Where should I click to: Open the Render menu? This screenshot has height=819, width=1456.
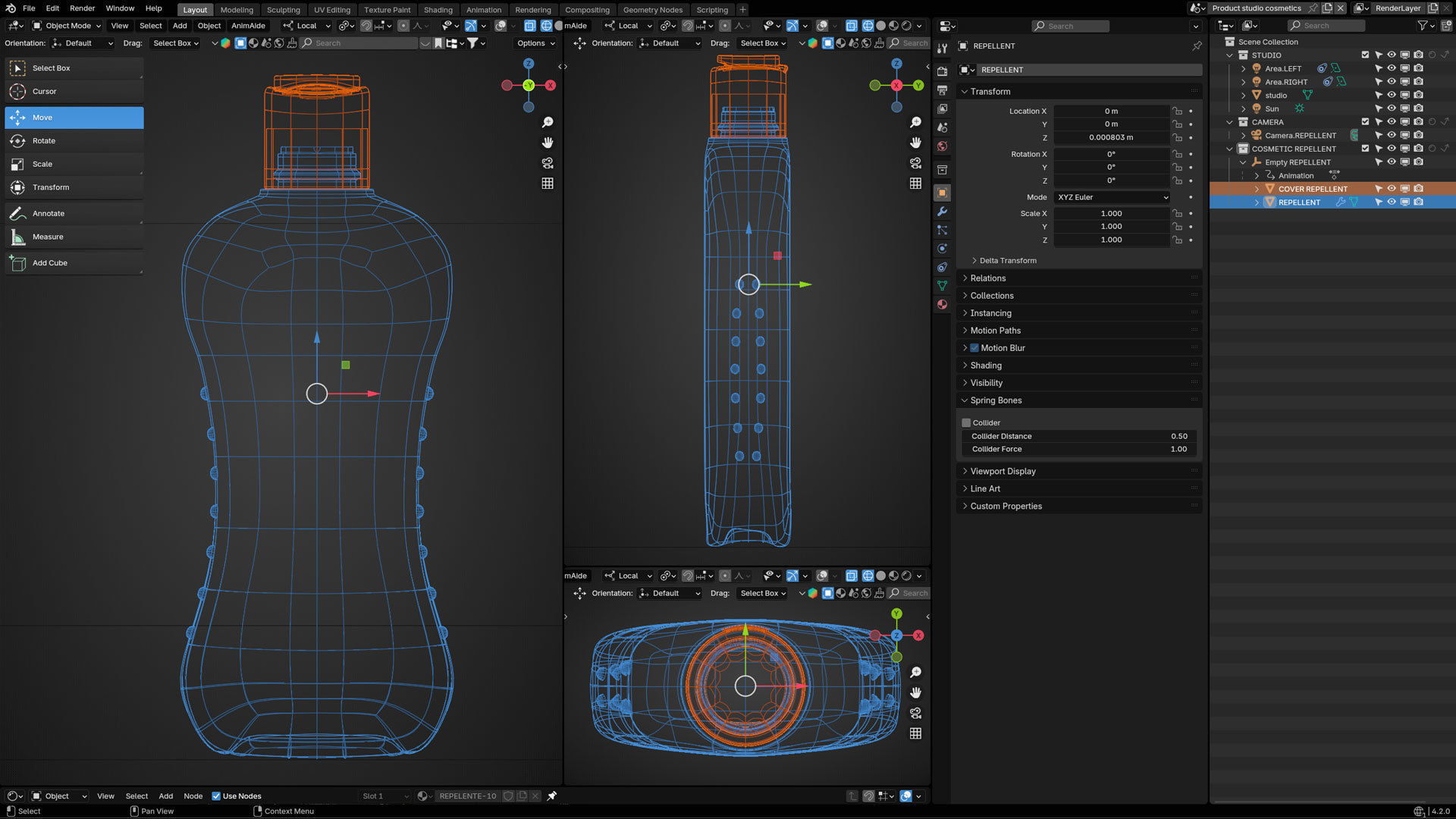click(x=82, y=8)
